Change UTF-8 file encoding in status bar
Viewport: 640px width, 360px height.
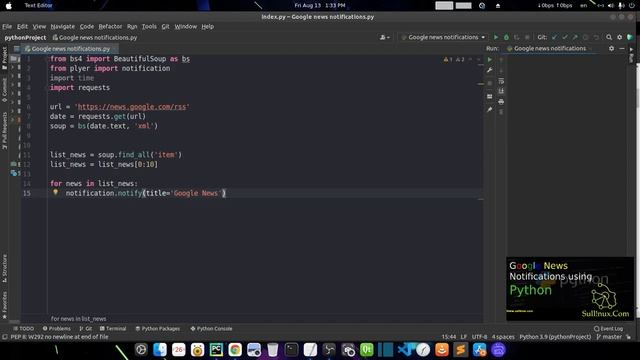pos(480,337)
